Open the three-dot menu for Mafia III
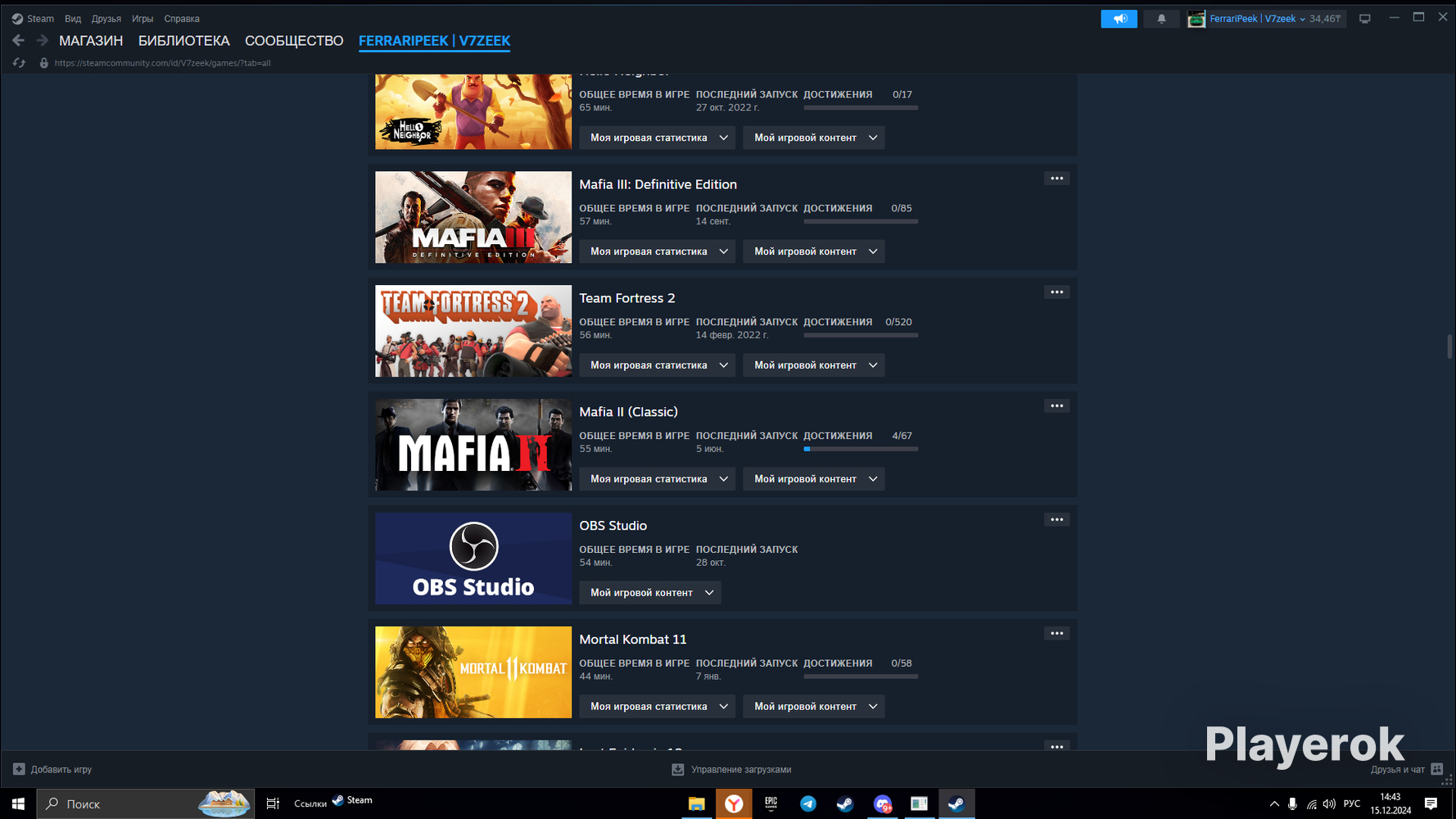Viewport: 1456px width, 819px height. [1057, 179]
